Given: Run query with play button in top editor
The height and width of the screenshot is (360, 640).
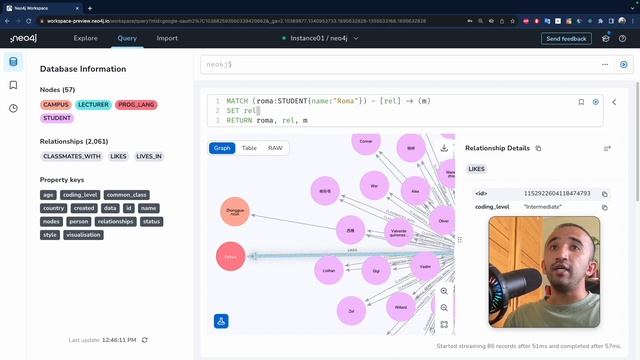Looking at the screenshot, I should coord(624,64).
